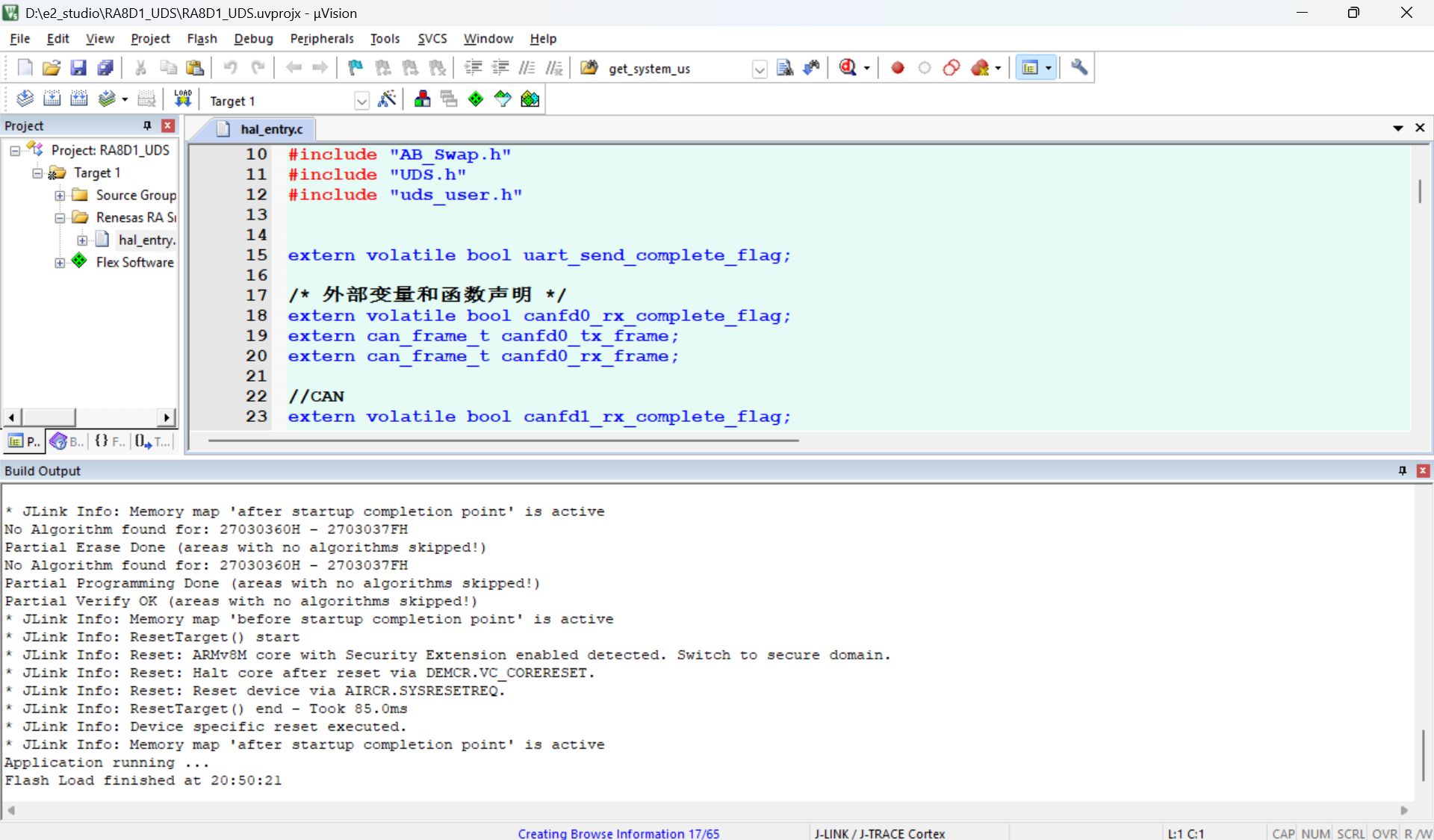
Task: Click the Build target icon
Action: point(52,99)
